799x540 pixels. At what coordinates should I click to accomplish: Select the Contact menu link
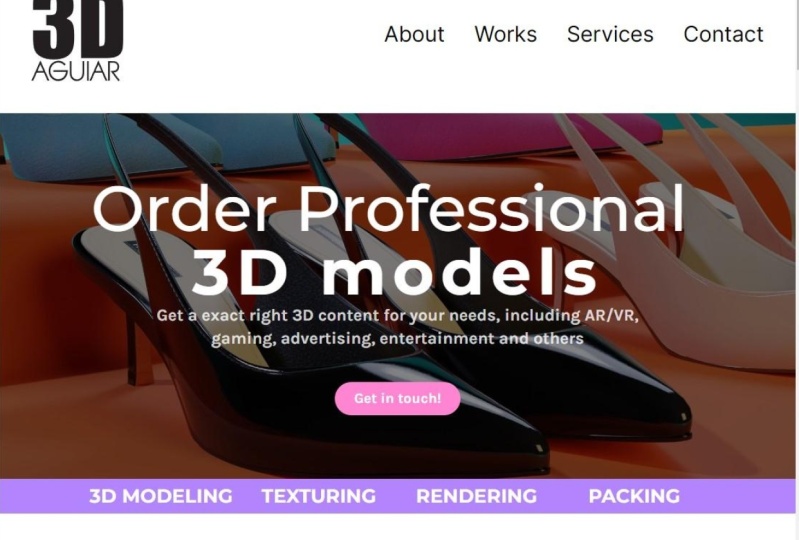[723, 35]
